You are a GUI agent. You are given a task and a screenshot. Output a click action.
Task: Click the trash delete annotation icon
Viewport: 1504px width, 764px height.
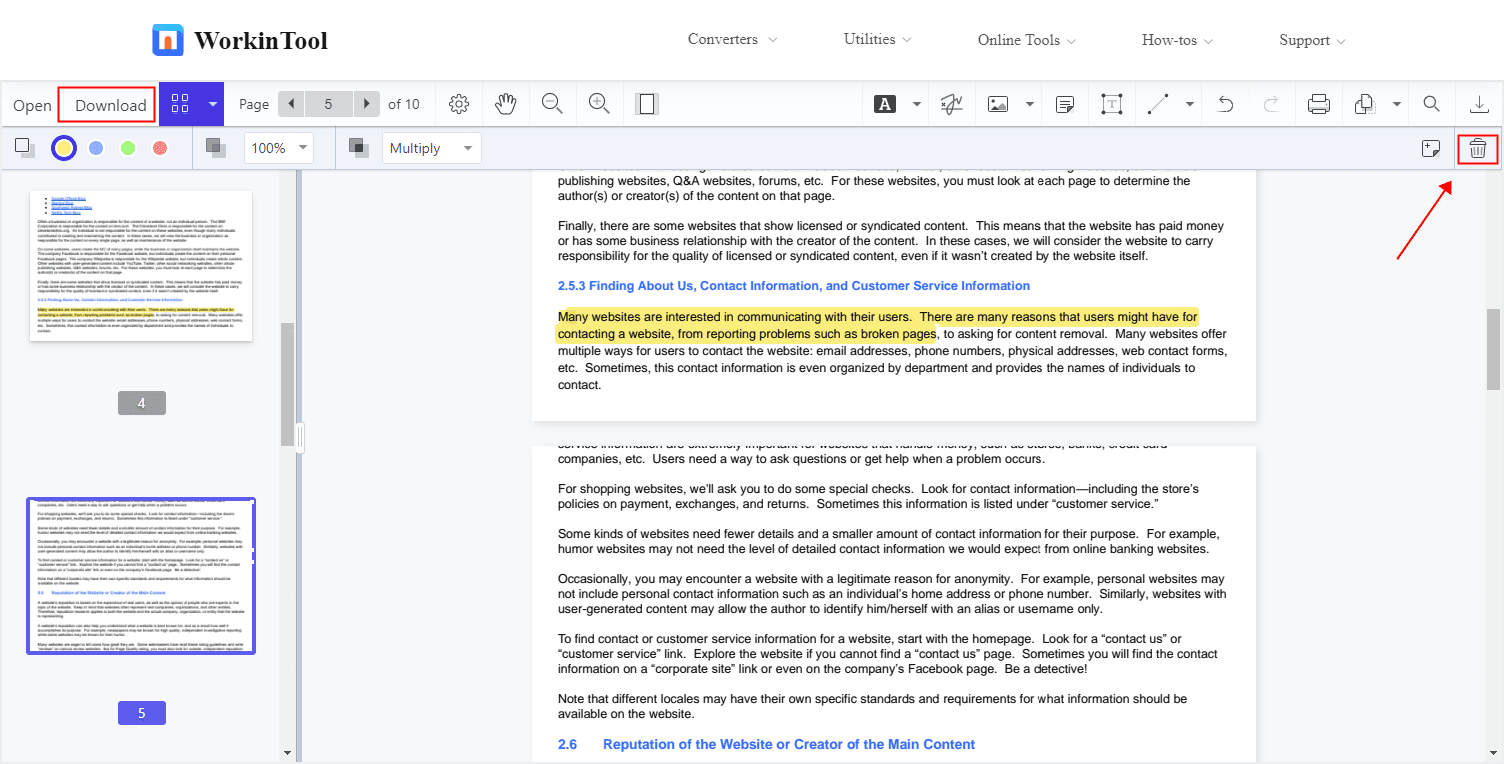point(1478,149)
